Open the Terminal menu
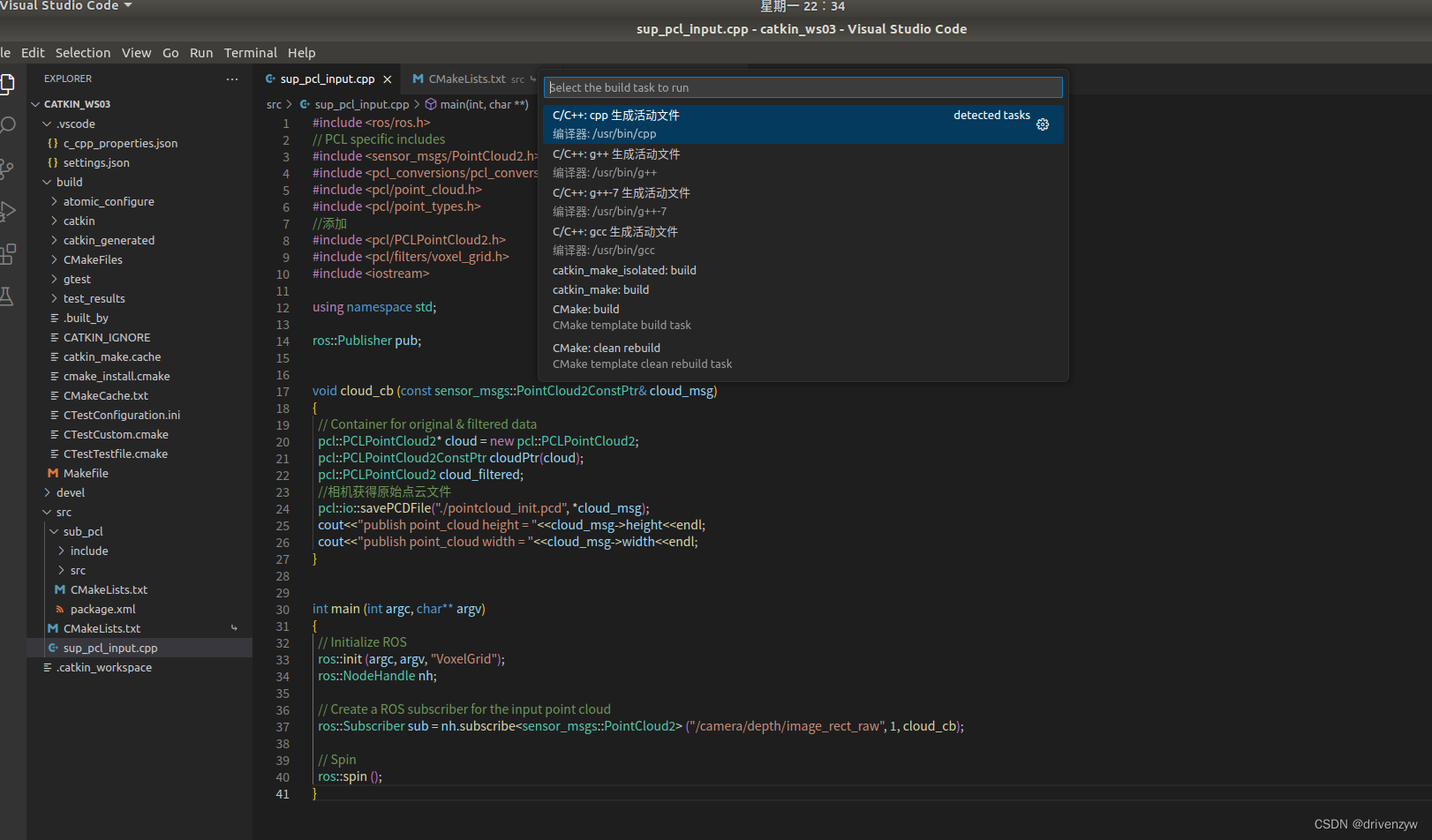The image size is (1432, 840). 250,52
